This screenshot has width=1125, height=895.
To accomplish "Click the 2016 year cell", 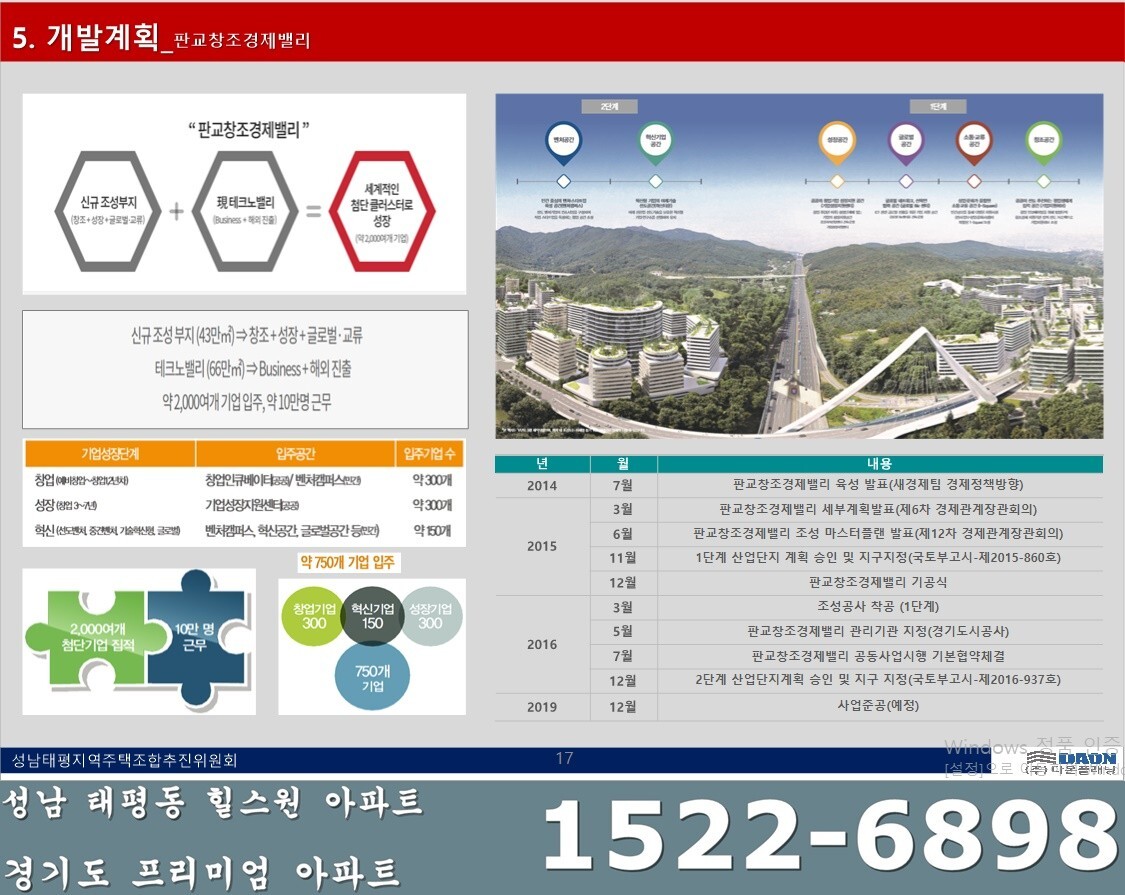I will coord(542,645).
